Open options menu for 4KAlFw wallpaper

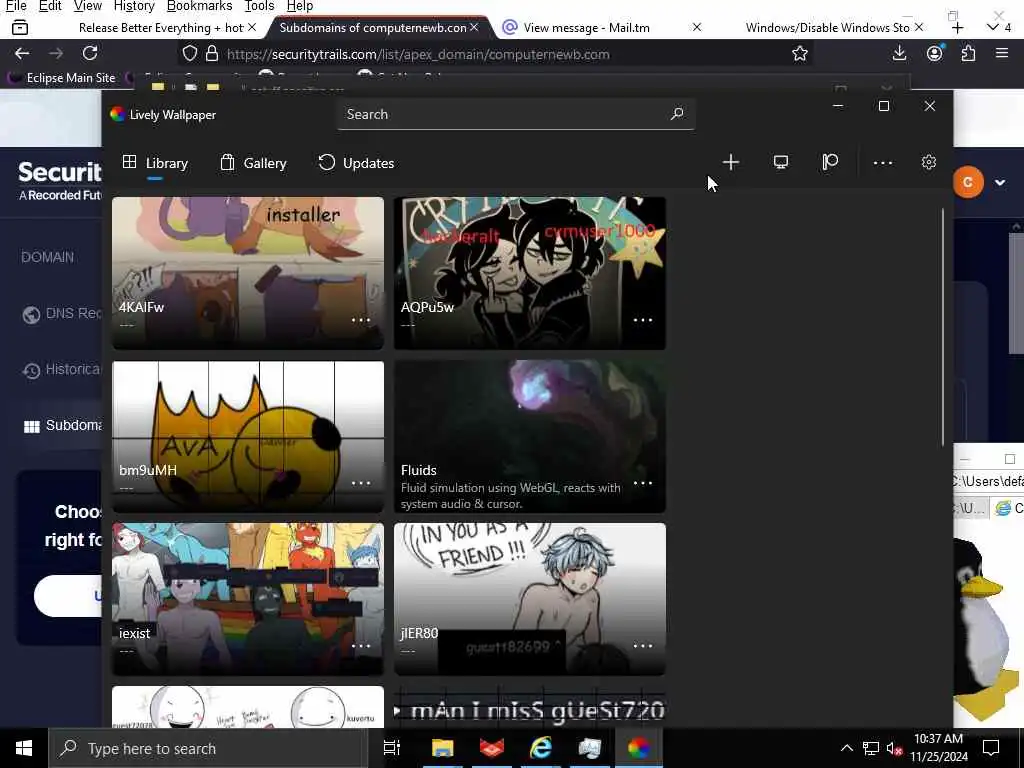[x=361, y=320]
